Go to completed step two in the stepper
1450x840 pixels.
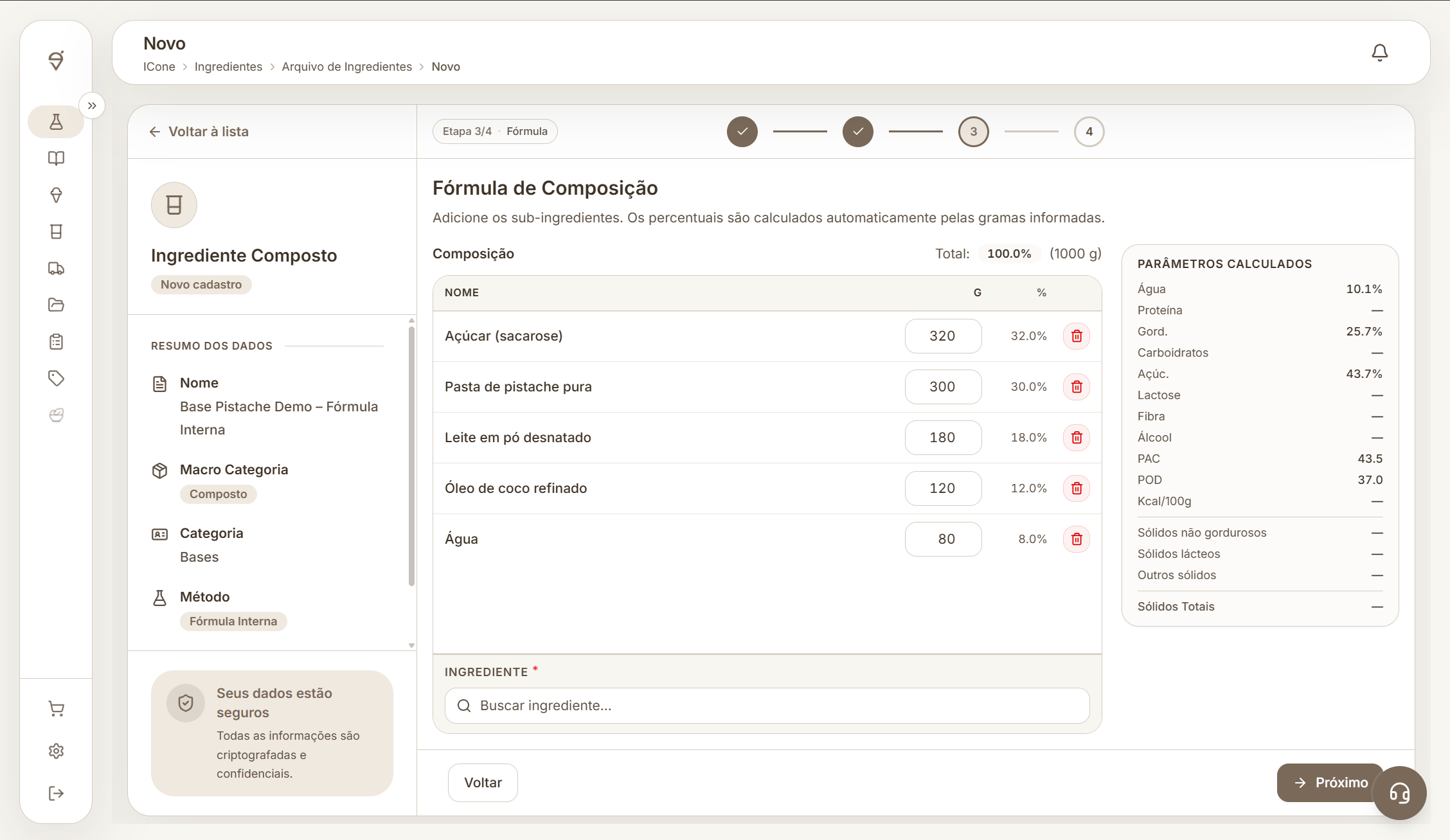point(858,132)
